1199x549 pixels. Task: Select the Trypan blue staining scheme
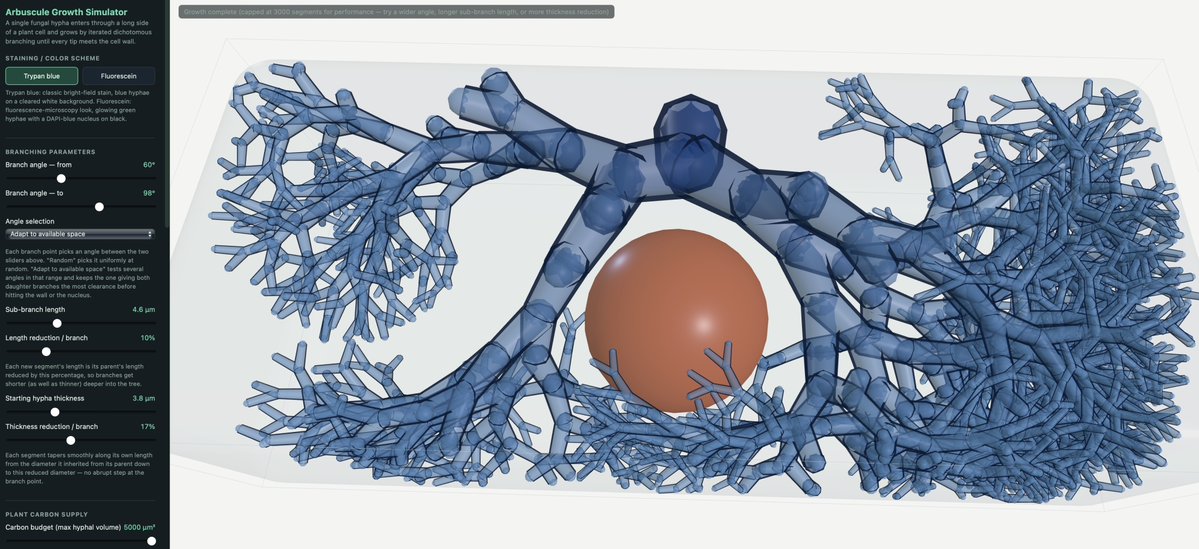tap(41, 76)
